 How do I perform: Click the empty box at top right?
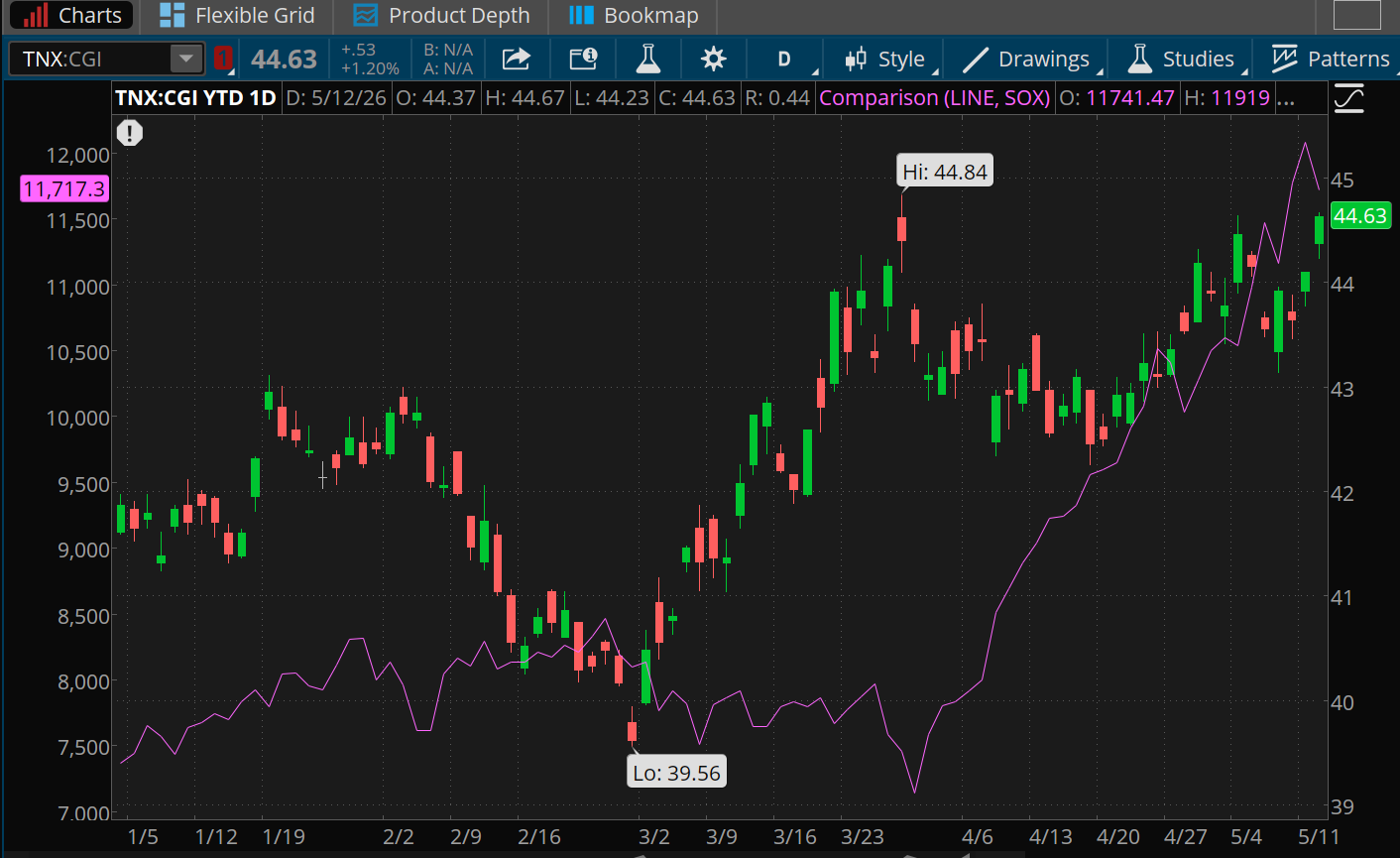coord(1356,15)
